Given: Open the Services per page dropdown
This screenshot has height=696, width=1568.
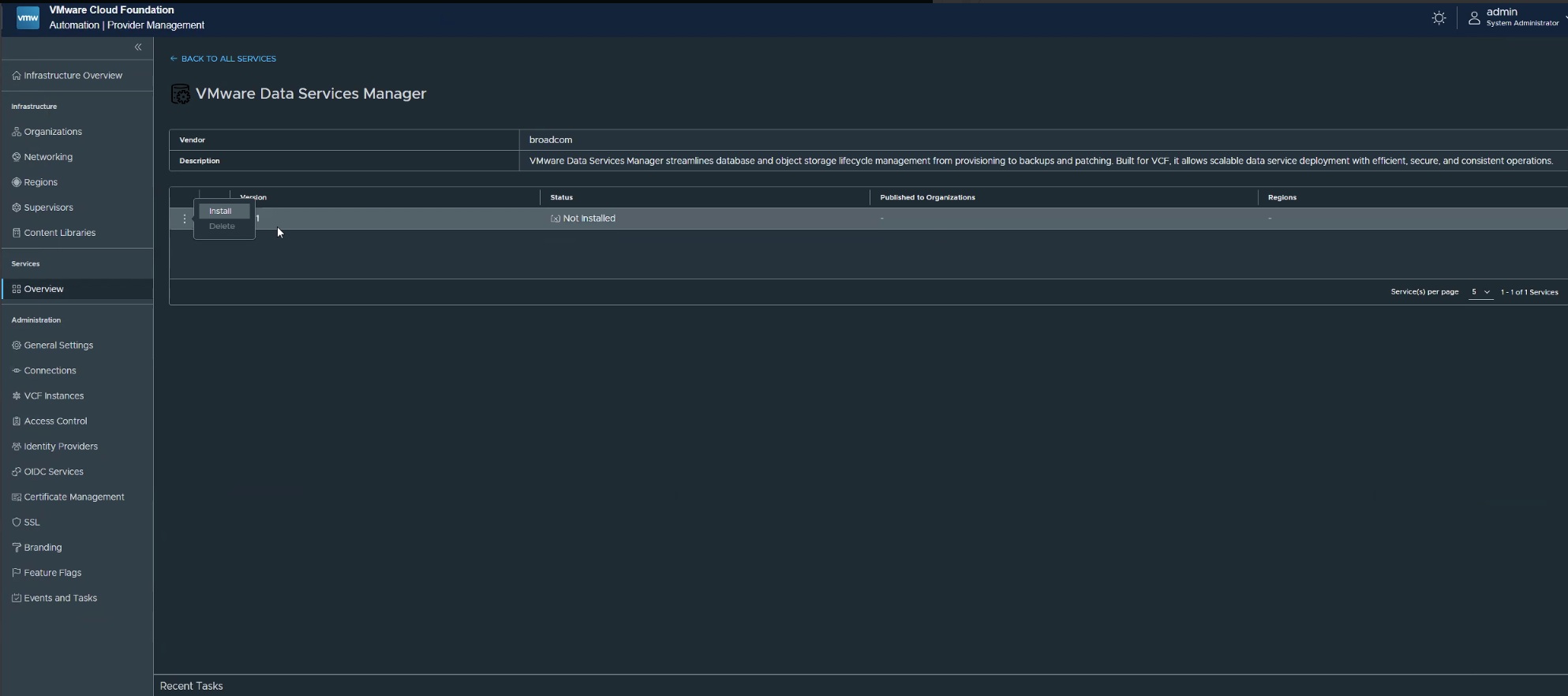Looking at the screenshot, I should [1480, 292].
